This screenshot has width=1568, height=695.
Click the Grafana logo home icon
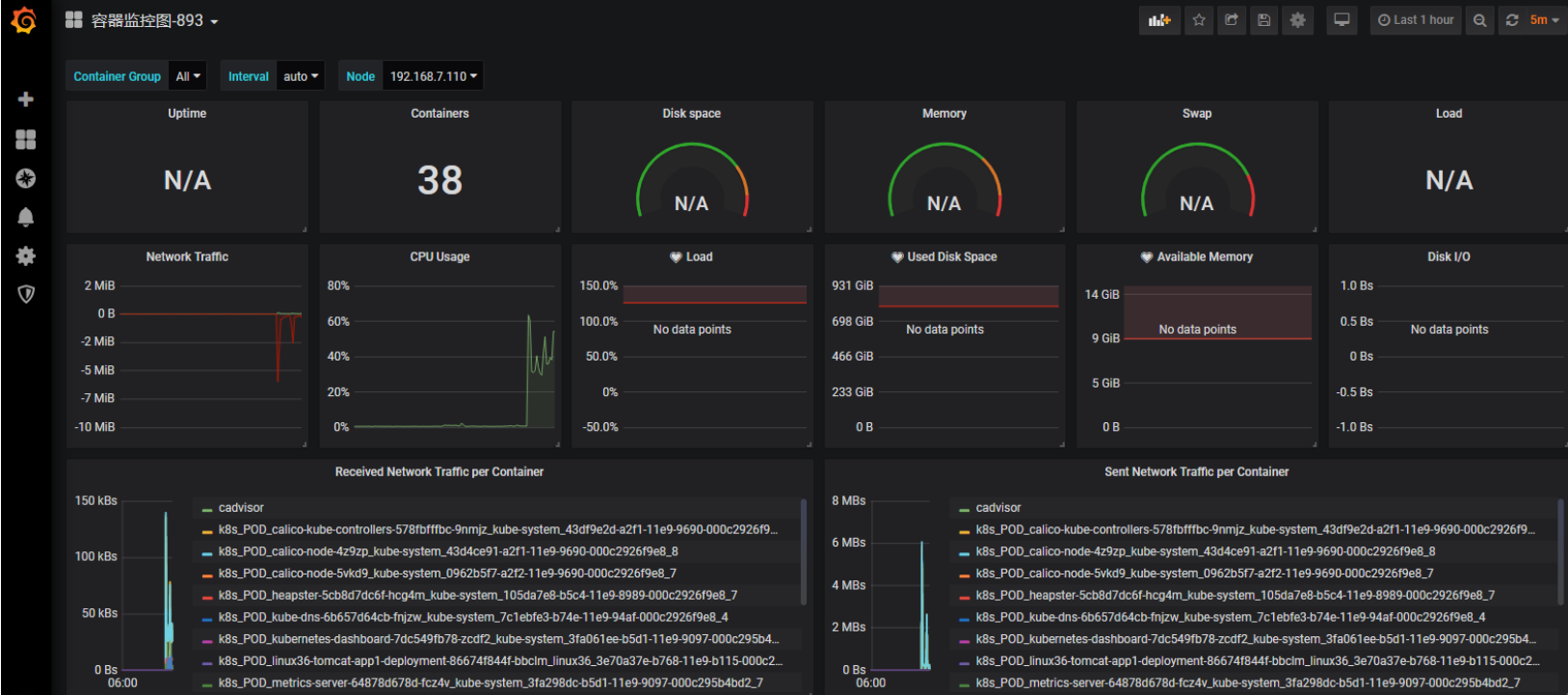click(24, 20)
